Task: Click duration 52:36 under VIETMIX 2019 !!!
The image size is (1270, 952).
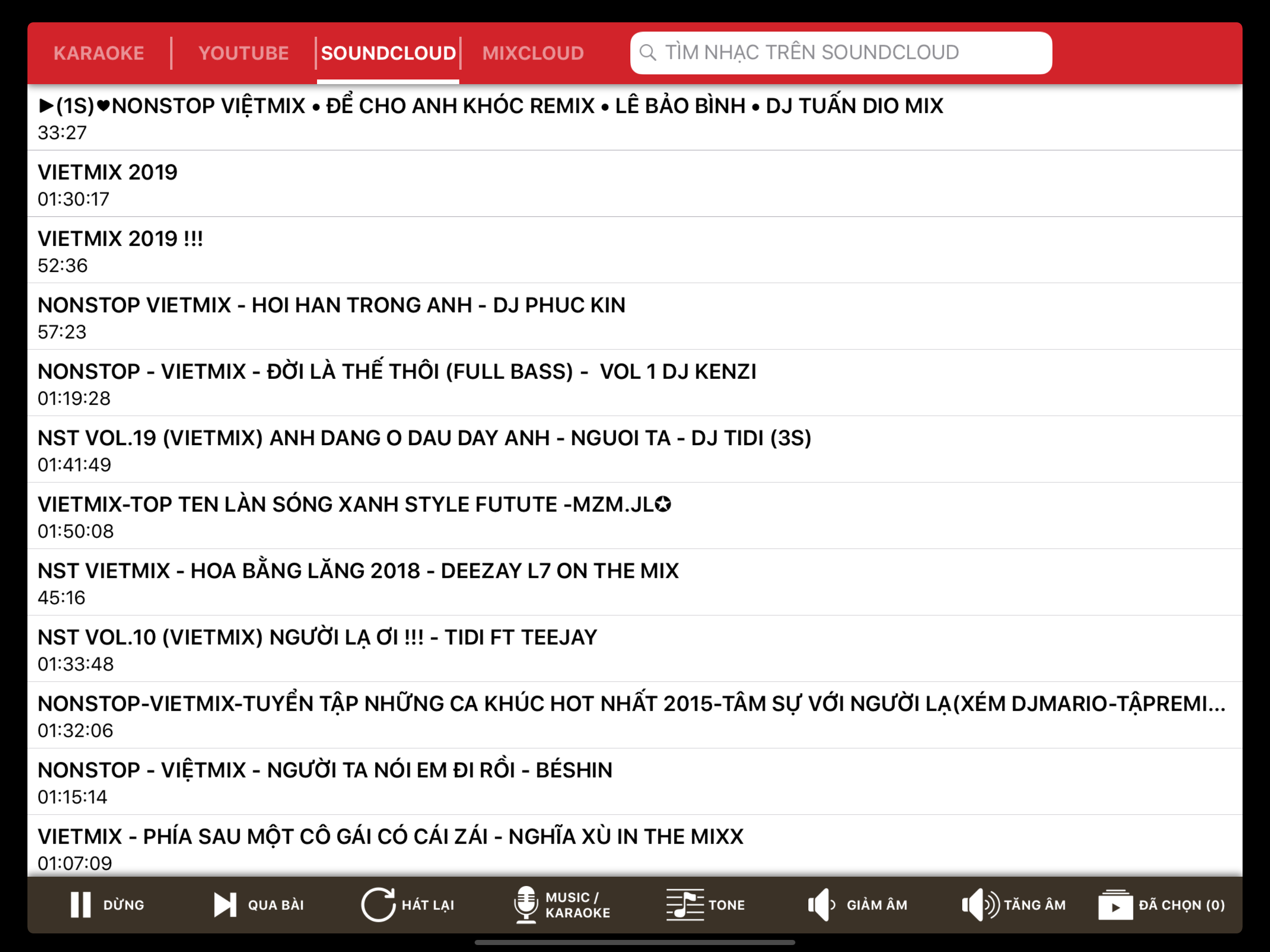Action: click(63, 265)
